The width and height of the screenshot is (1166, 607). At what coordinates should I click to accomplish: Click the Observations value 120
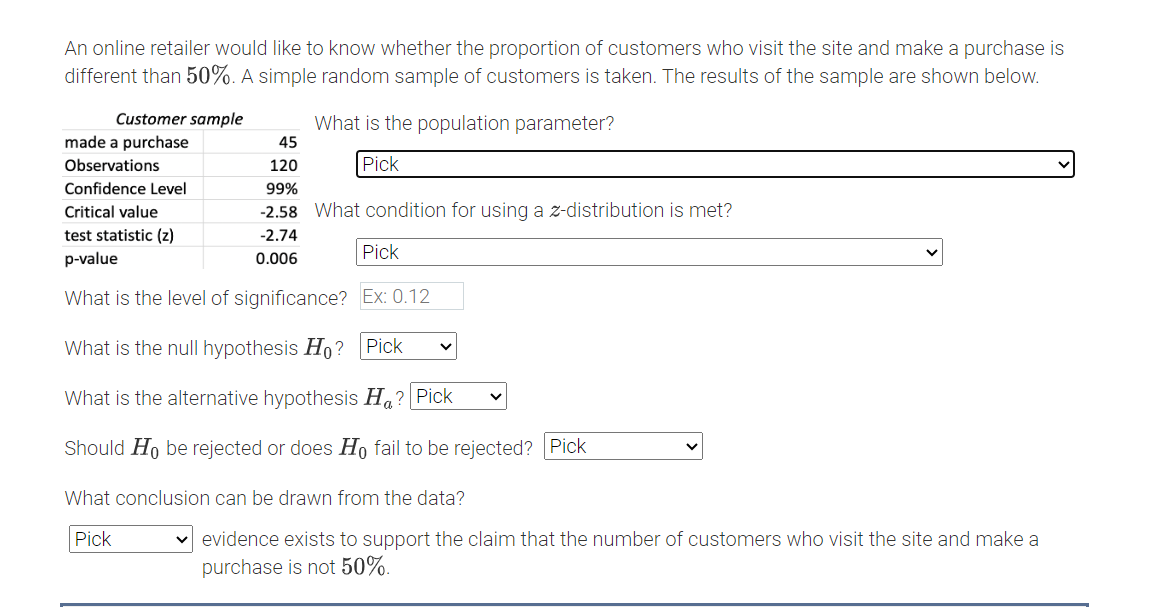coord(285,165)
